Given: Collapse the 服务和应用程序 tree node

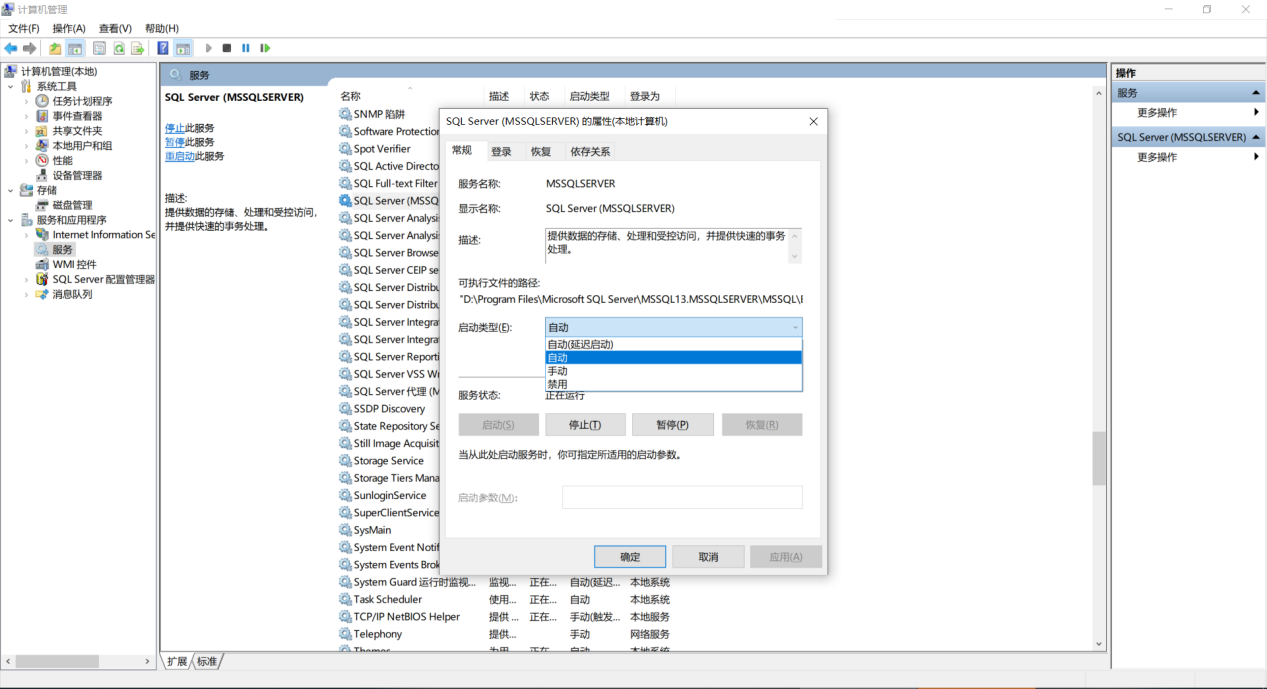Looking at the screenshot, I should (11, 220).
